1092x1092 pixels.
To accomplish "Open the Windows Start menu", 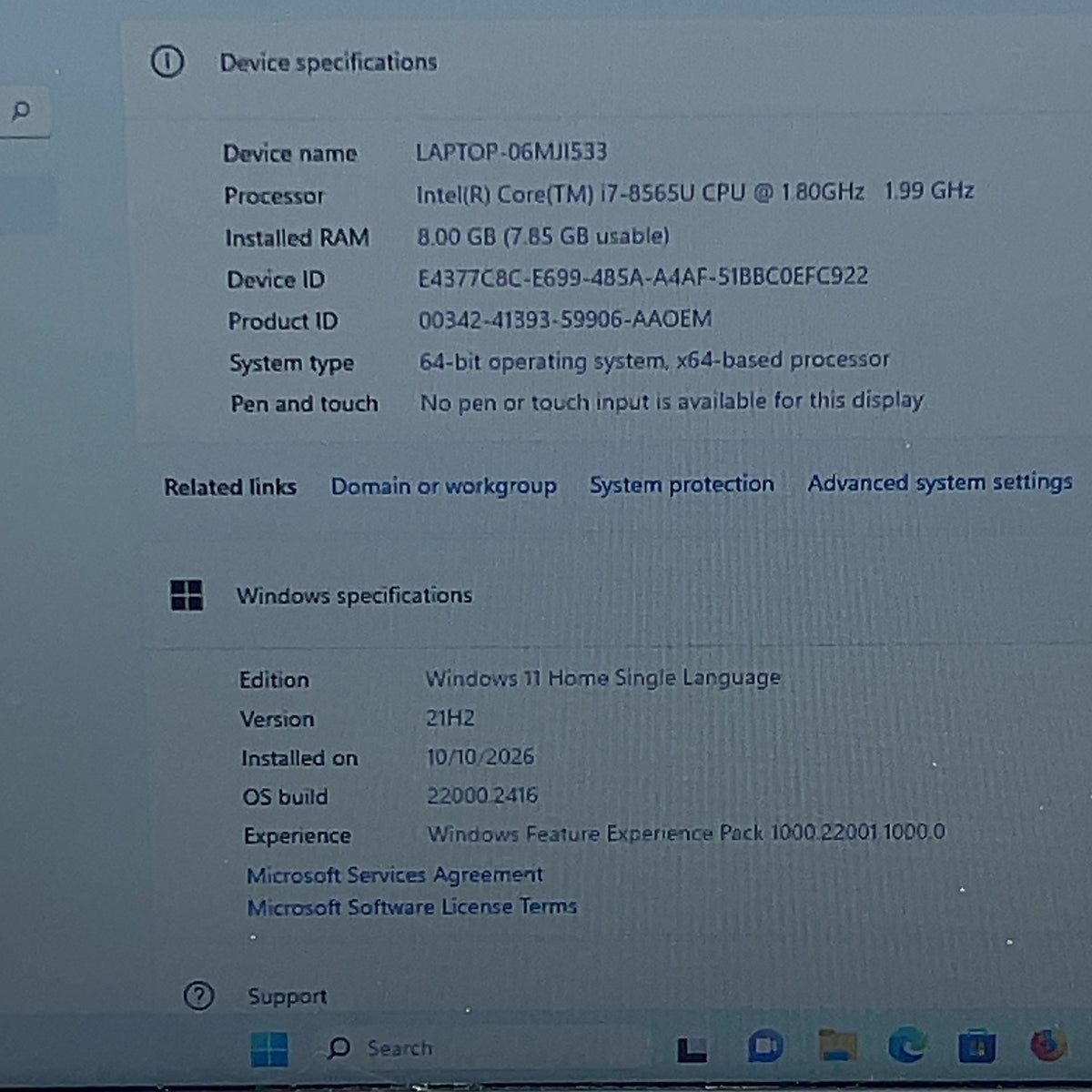I will pos(269,1049).
